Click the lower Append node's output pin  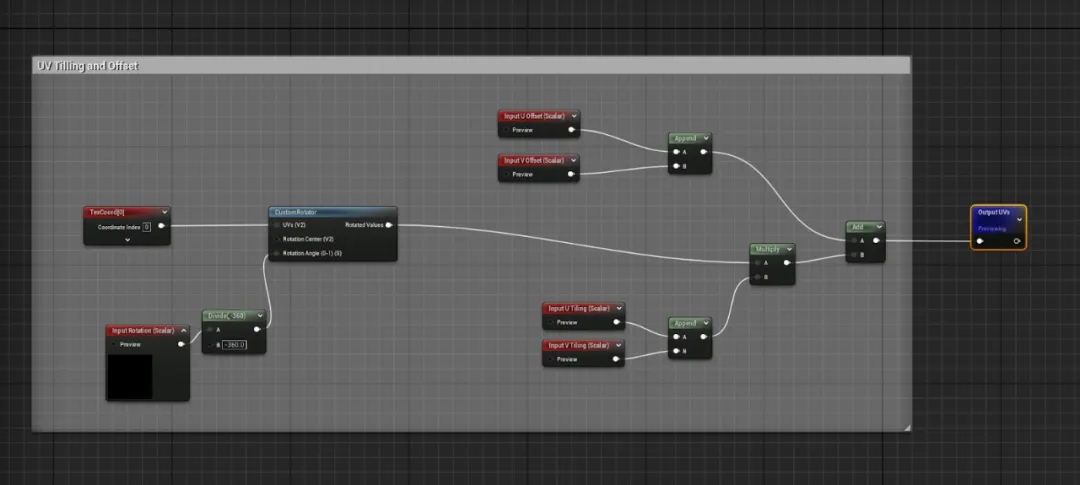(704, 337)
